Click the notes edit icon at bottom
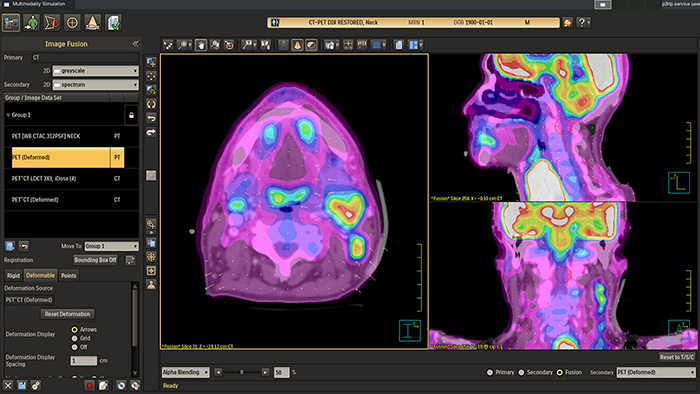The image size is (700, 394). click(x=104, y=386)
